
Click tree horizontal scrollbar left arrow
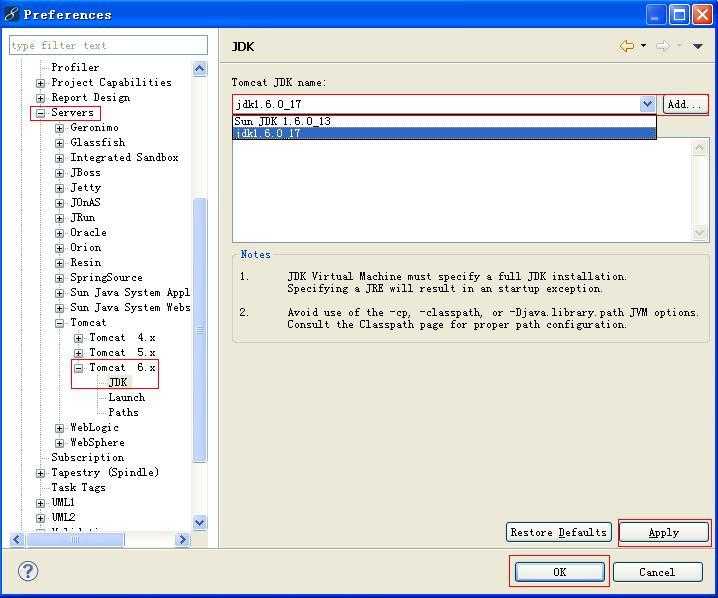pos(17,540)
